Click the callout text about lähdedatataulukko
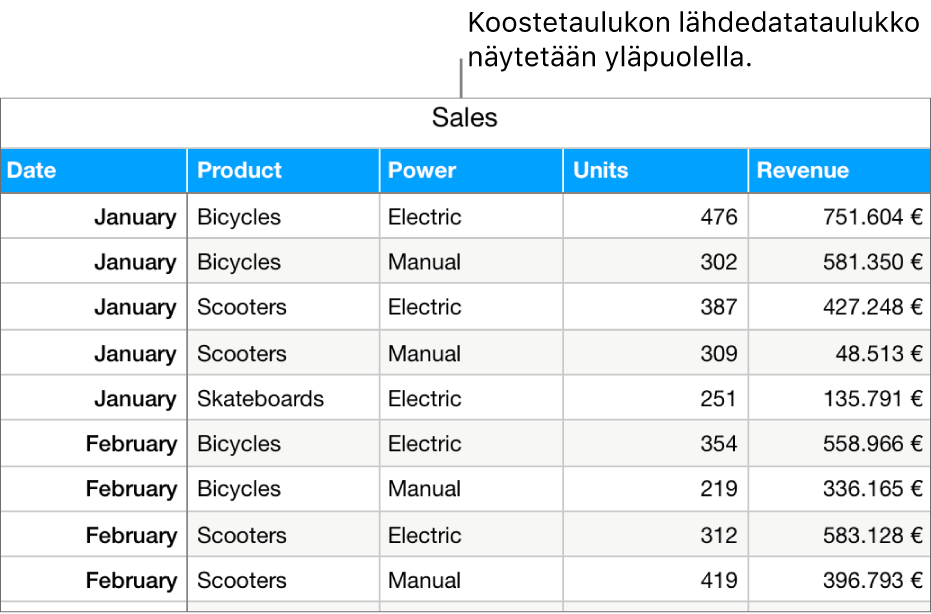Viewport: 931px width, 614px height. pyautogui.click(x=693, y=41)
